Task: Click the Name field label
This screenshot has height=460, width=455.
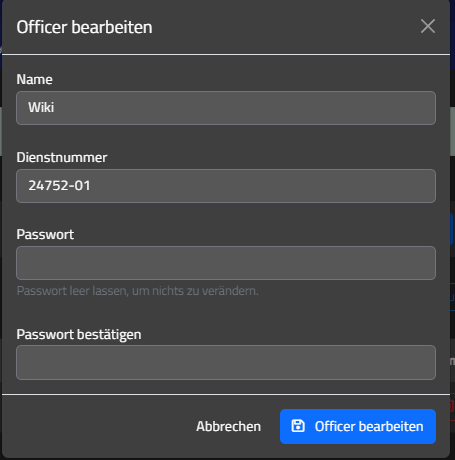Action: (34, 80)
